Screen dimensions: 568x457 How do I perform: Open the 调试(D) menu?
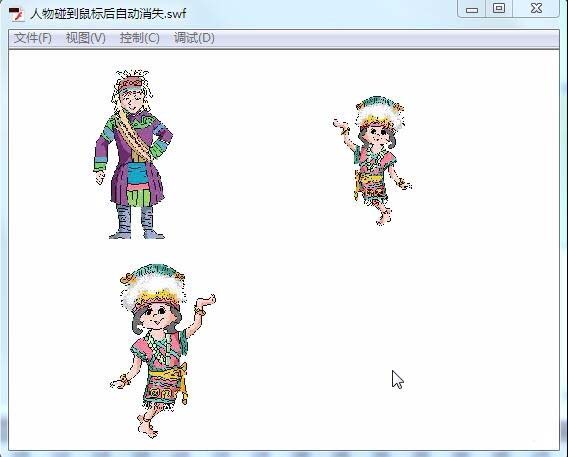tap(194, 38)
